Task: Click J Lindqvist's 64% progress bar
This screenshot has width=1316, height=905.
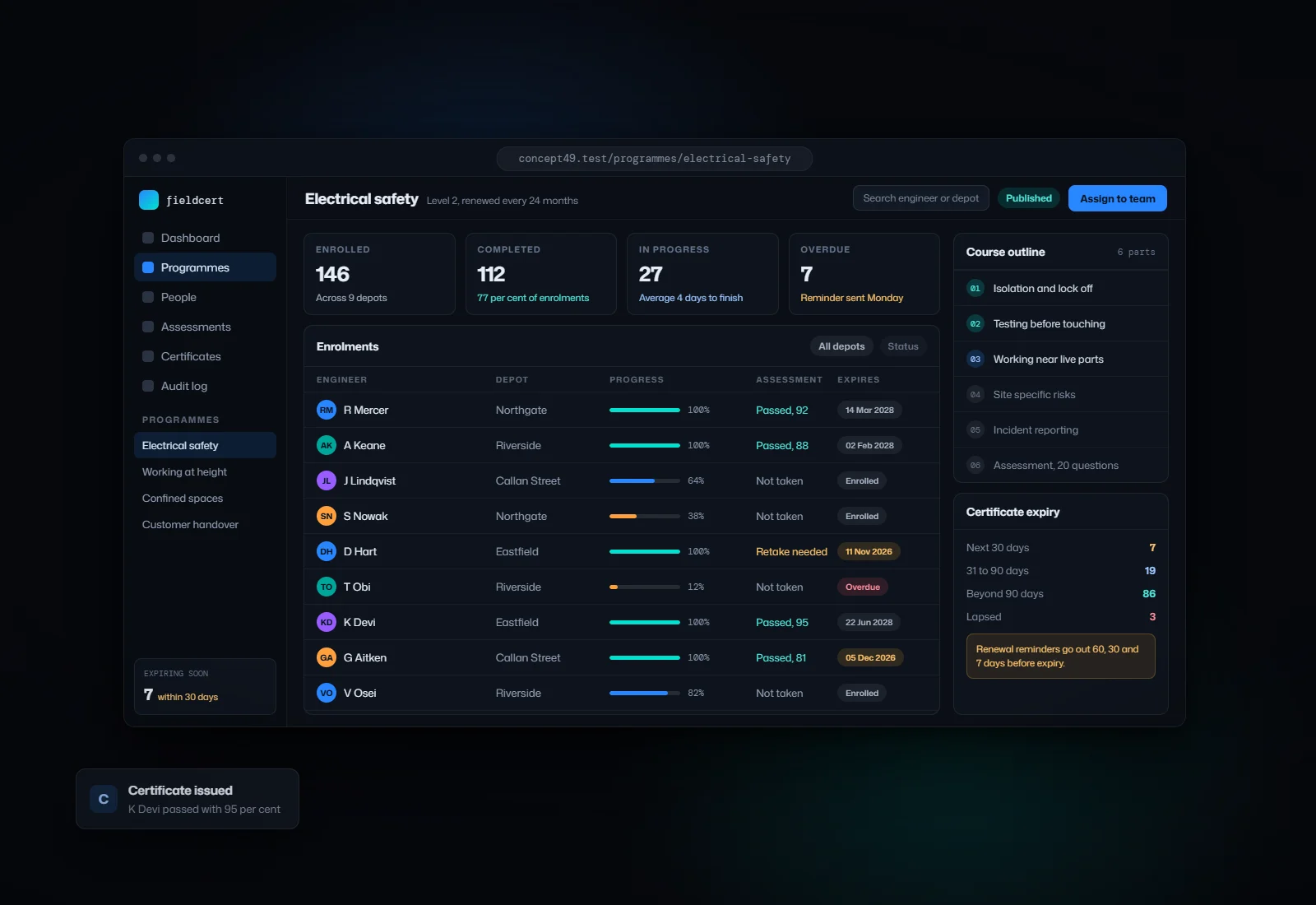Action: [x=645, y=480]
